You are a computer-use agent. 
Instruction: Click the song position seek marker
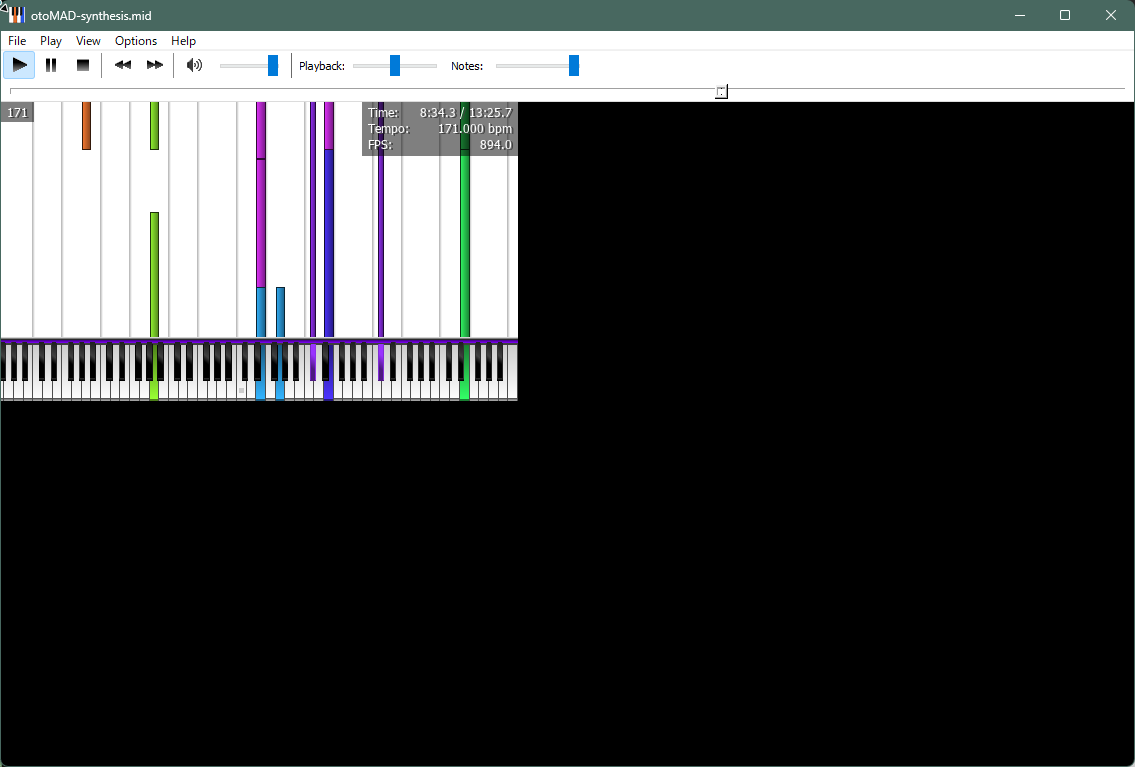721,92
